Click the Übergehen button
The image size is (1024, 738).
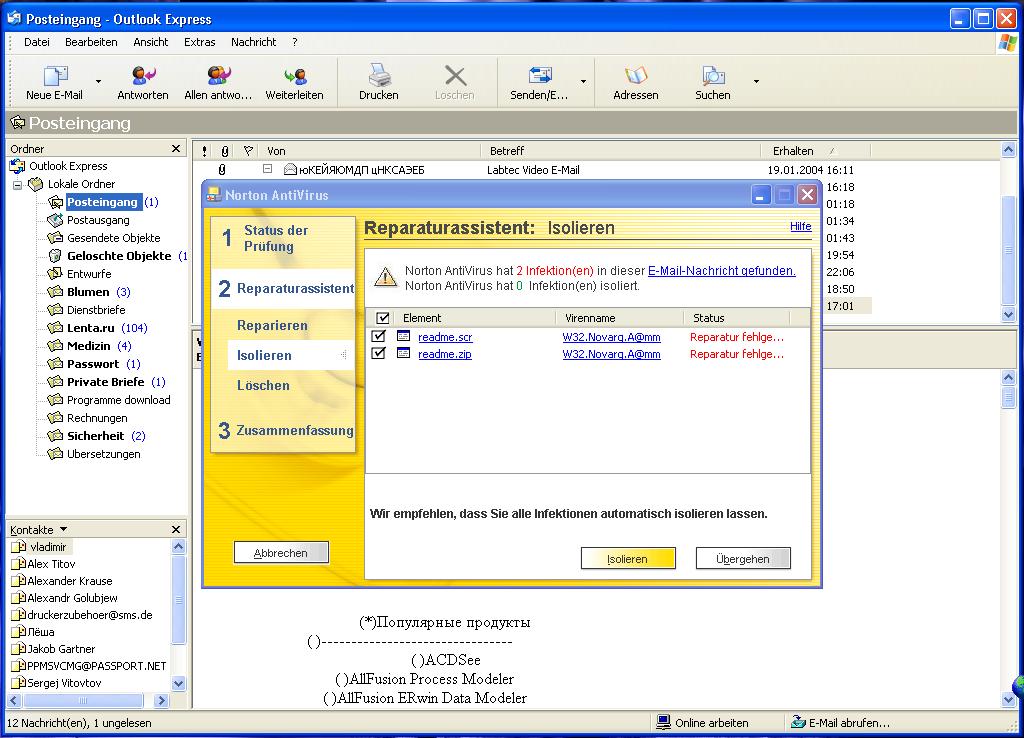point(743,558)
